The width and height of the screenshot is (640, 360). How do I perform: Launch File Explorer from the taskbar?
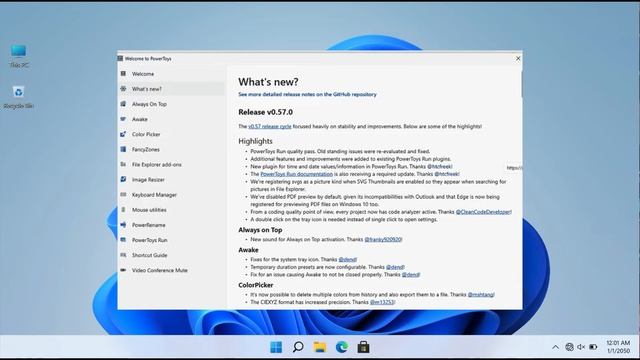pyautogui.click(x=320, y=347)
